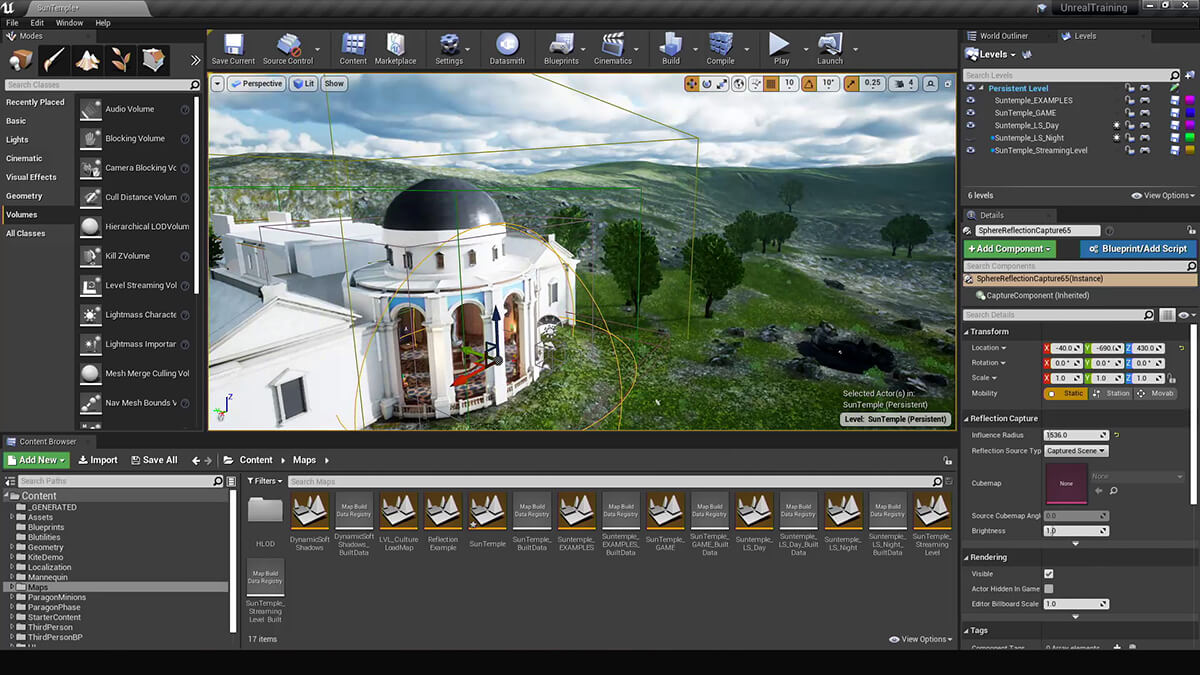Viewport: 1200px width, 675px height.
Task: Click the Blueprint/Add Script button
Action: coord(1138,248)
